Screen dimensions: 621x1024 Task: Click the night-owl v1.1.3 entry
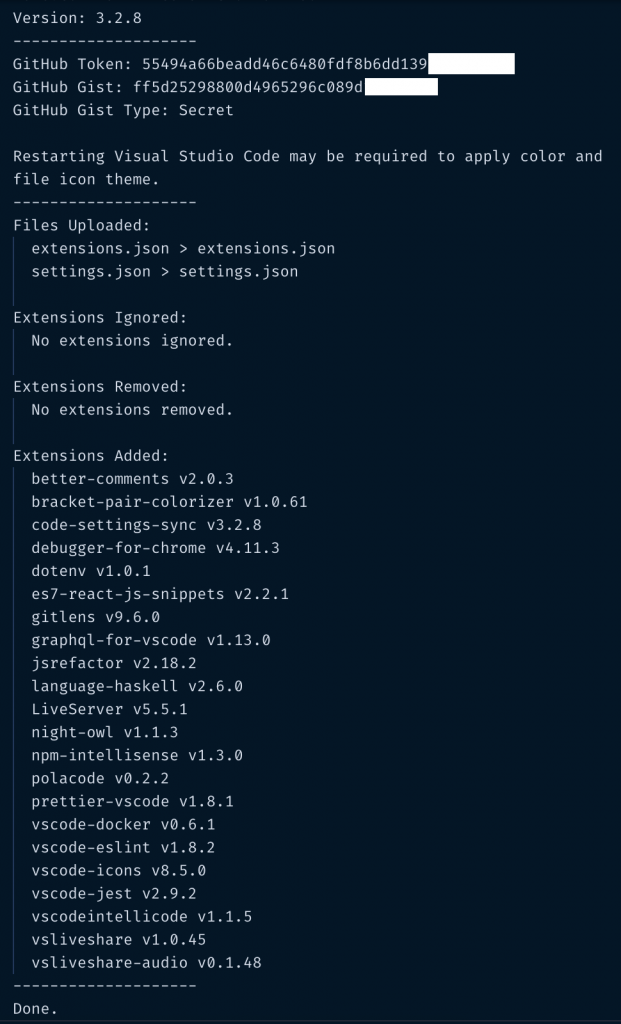(x=104, y=731)
